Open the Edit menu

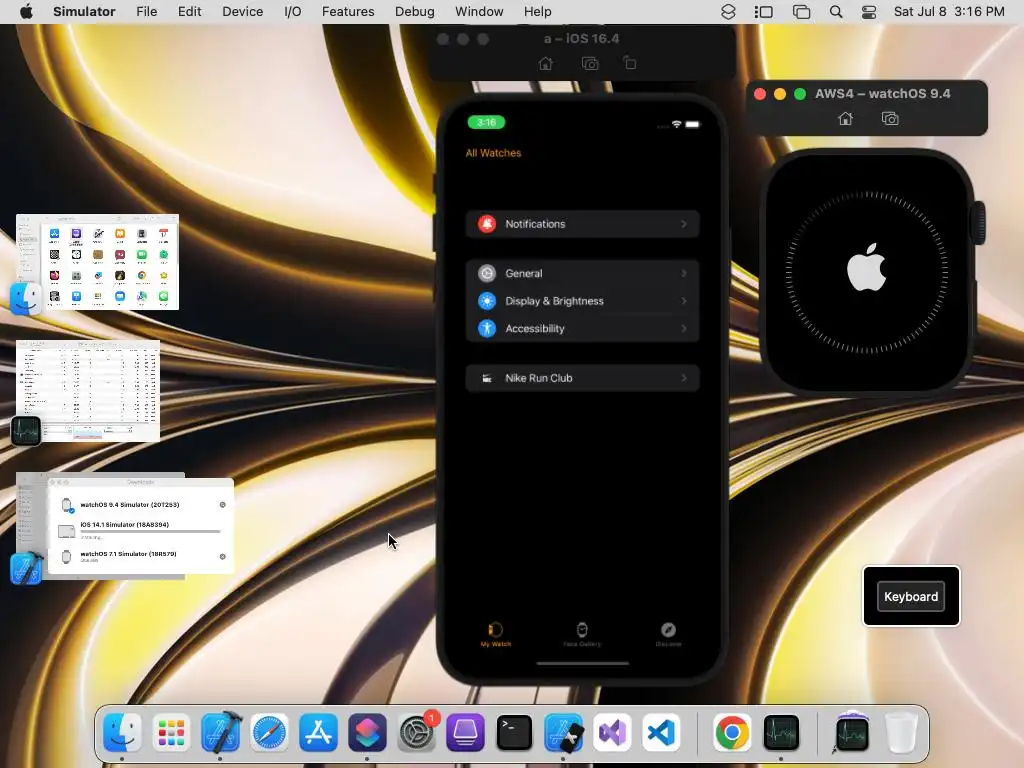[x=189, y=12]
